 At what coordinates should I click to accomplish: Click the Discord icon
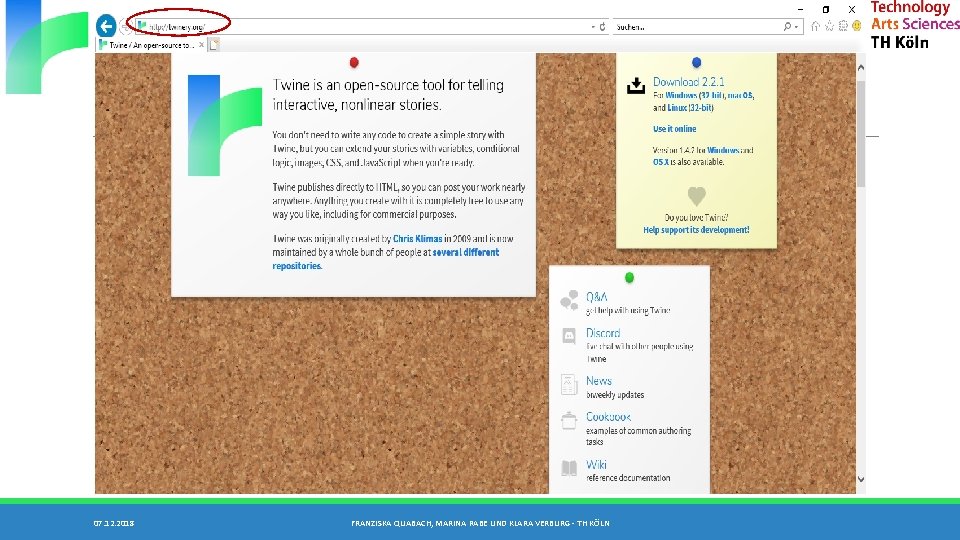[x=569, y=336]
